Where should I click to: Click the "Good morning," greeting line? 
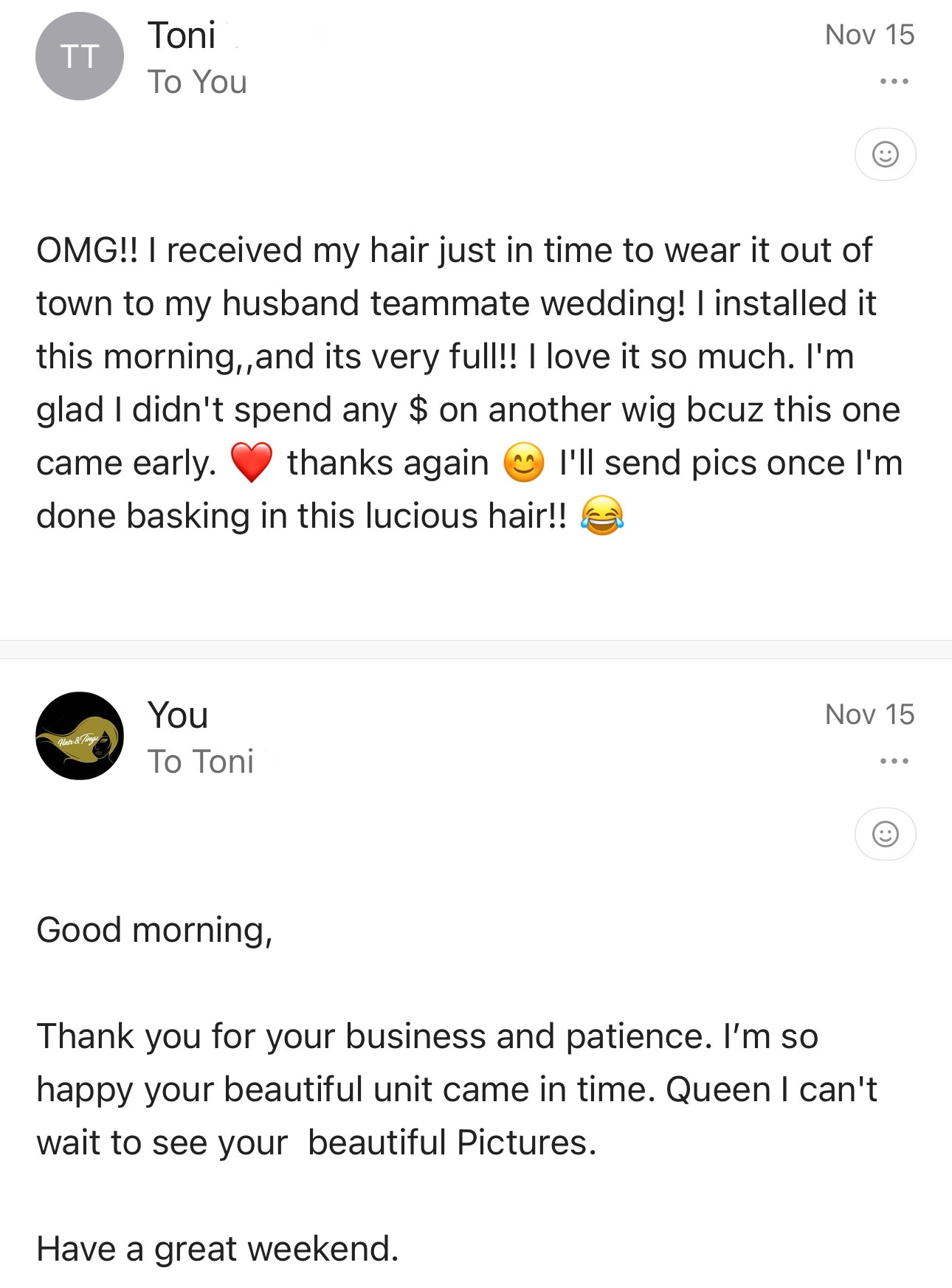[x=155, y=930]
